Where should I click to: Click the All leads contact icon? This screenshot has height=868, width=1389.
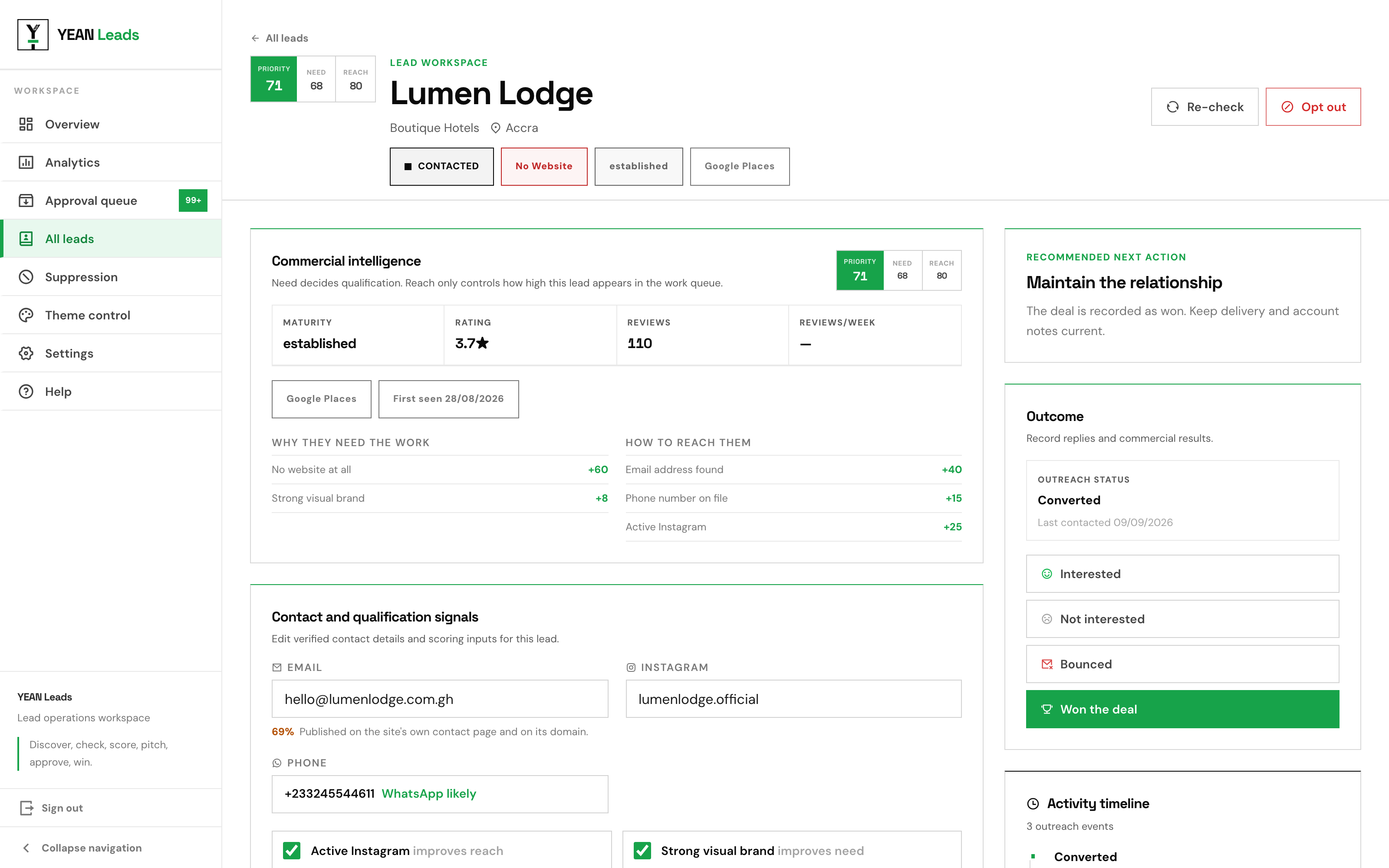pyautogui.click(x=26, y=239)
